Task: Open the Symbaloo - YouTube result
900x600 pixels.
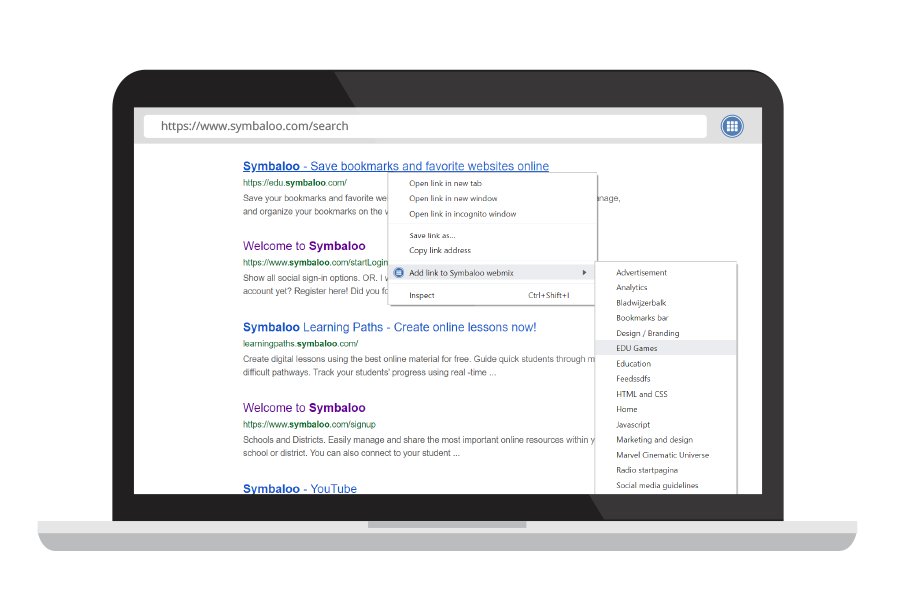Action: pos(300,488)
